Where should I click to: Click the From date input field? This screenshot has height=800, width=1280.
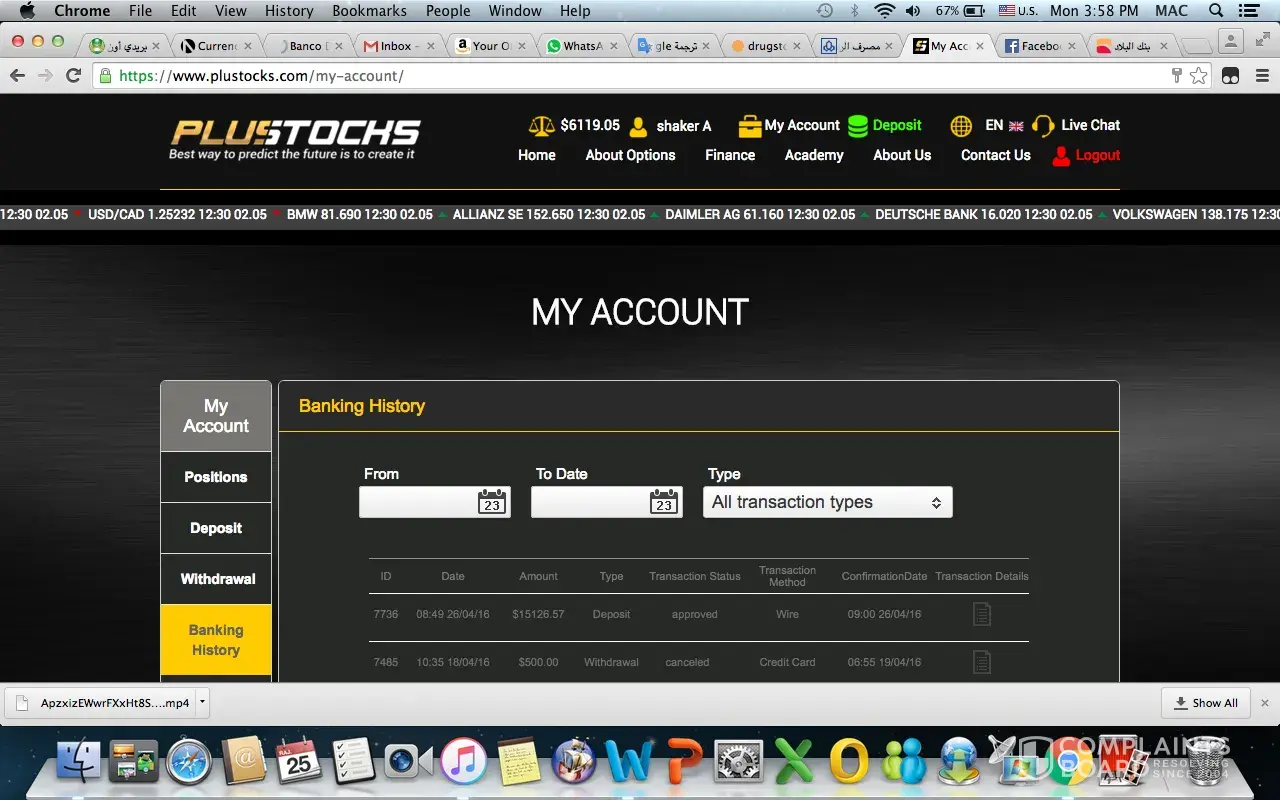(x=435, y=502)
